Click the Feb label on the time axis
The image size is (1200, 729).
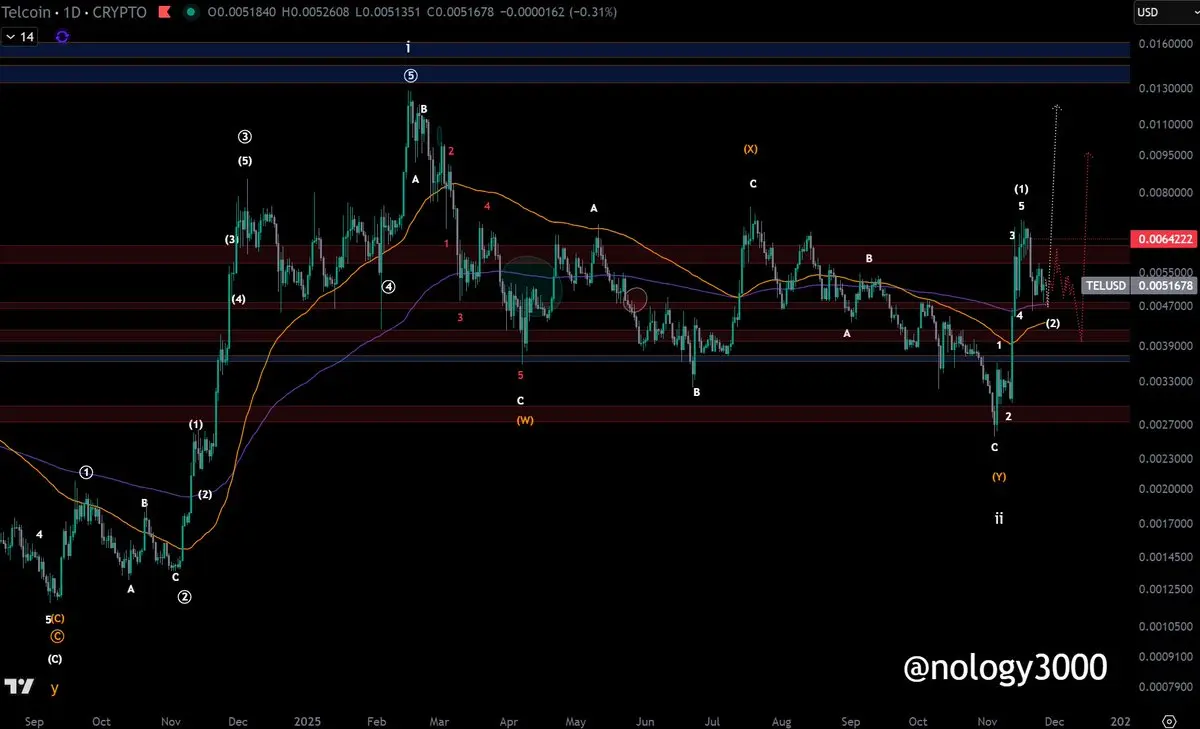377,720
